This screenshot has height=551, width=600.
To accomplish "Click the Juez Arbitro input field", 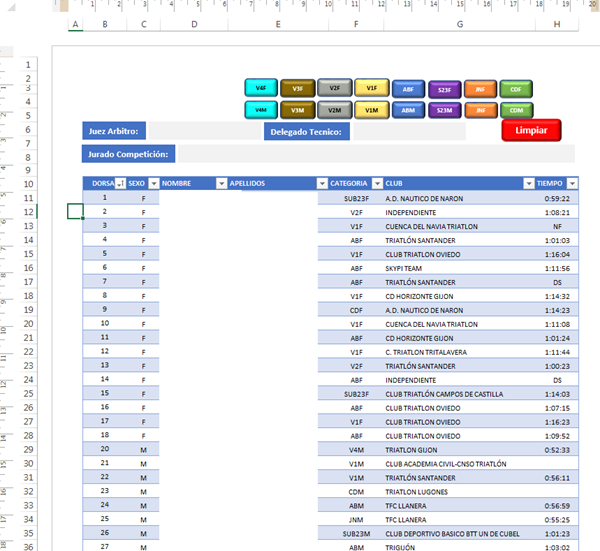I will pyautogui.click(x=204, y=131).
